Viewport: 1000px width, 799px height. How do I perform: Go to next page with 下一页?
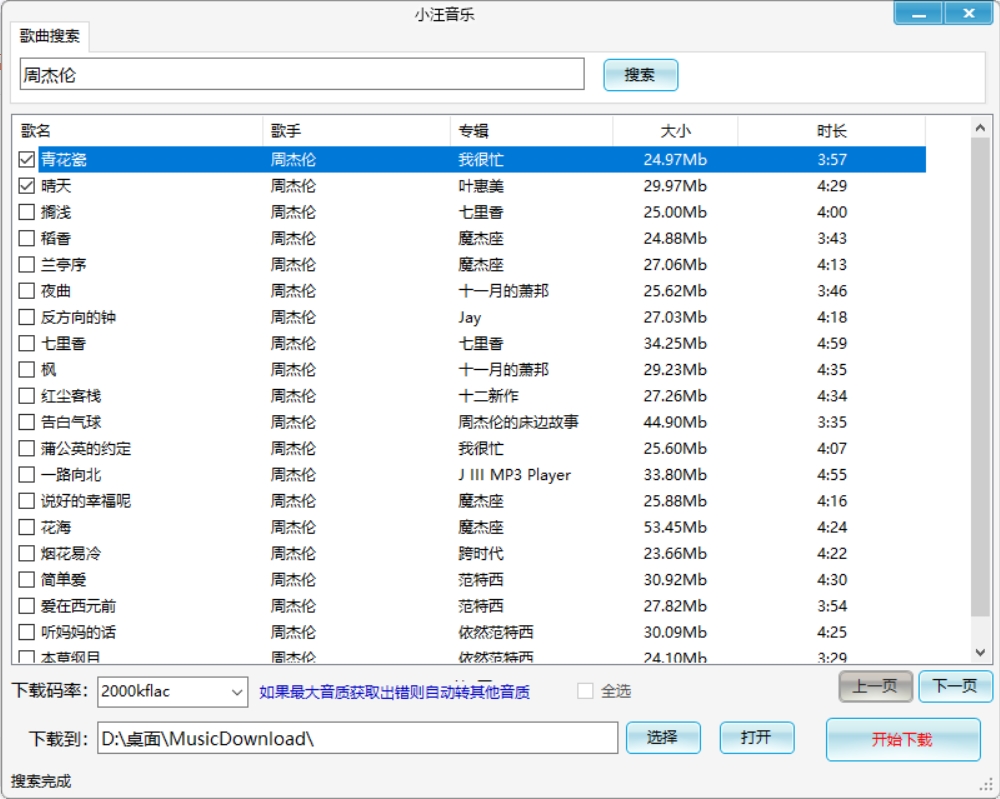point(955,687)
